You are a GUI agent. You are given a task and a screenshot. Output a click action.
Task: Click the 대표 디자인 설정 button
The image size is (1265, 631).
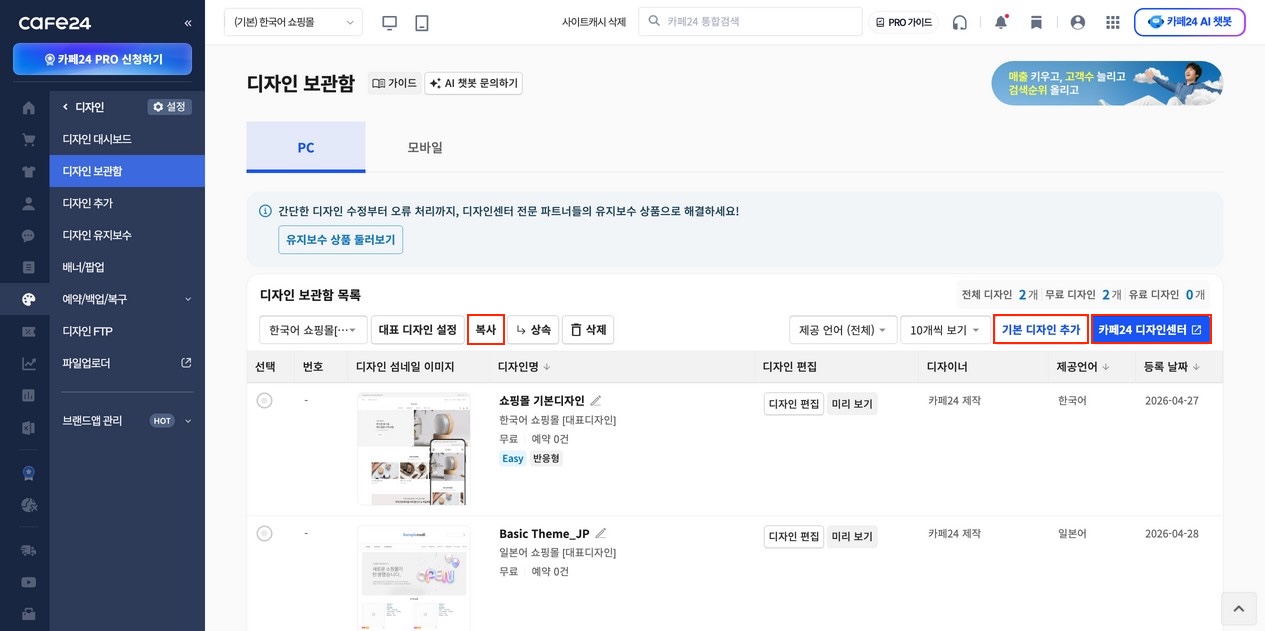coord(417,330)
